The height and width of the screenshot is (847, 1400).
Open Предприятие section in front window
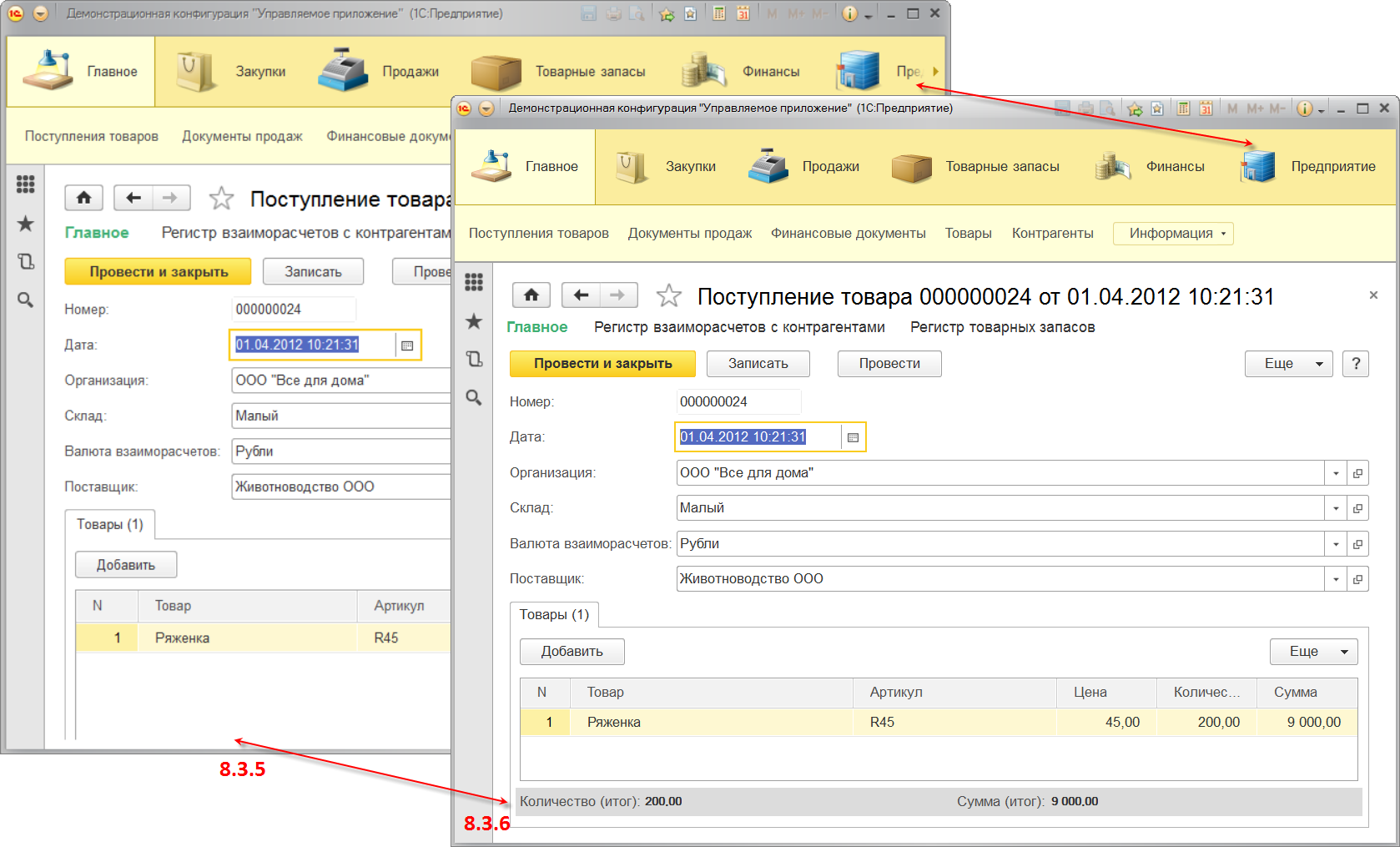1307,167
